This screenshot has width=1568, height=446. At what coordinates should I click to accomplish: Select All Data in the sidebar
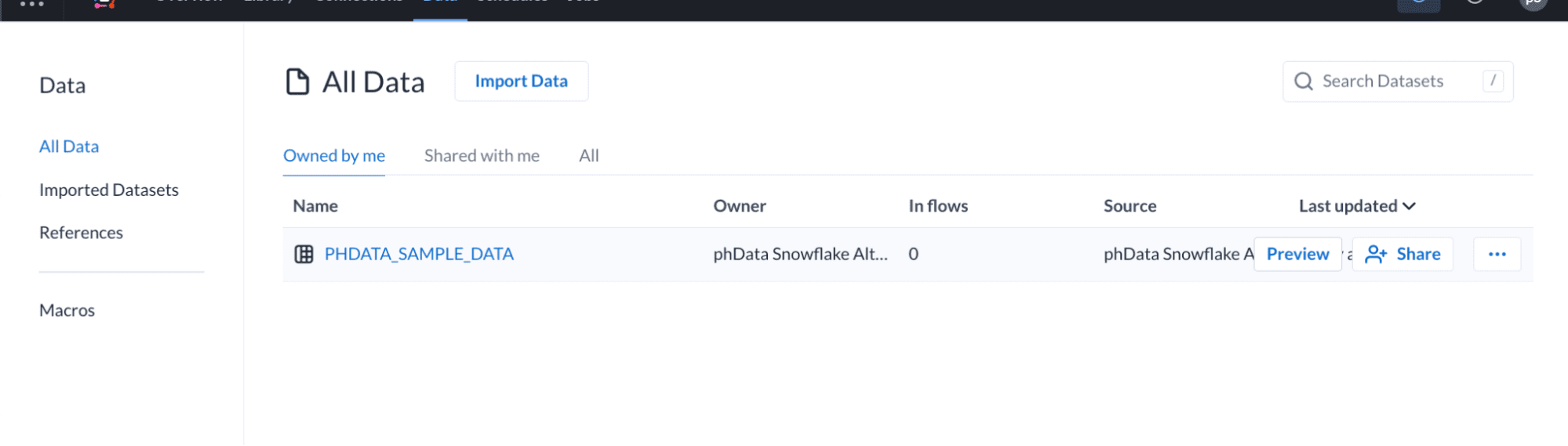[69, 147]
